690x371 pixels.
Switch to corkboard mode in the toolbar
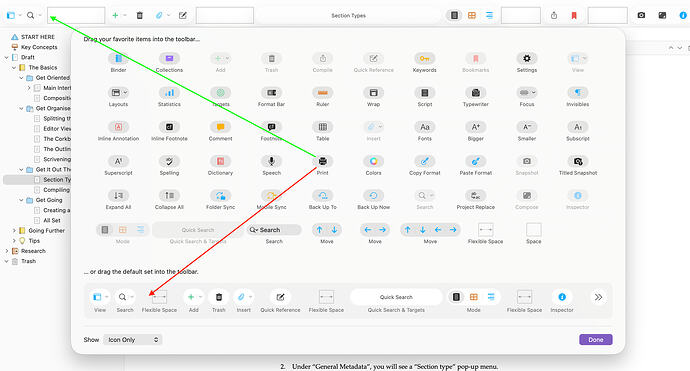472,15
